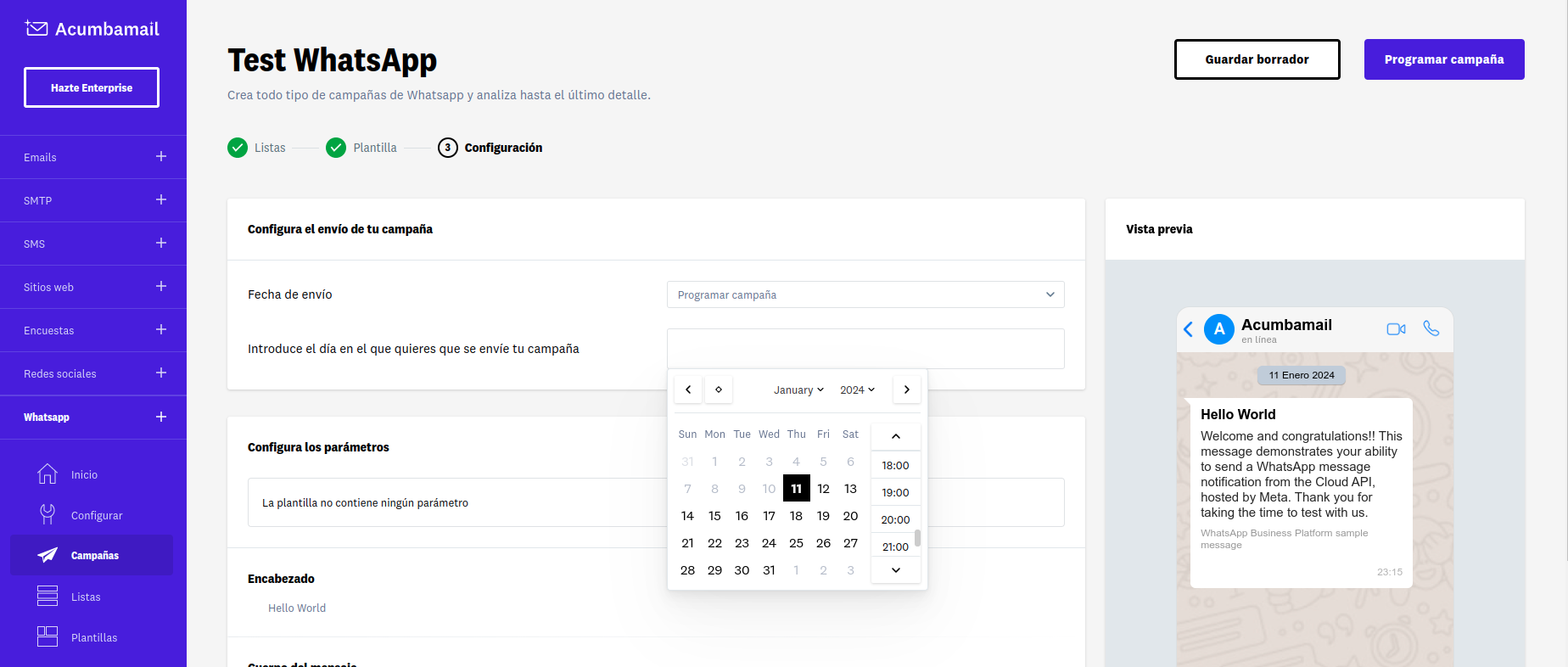1568x667 pixels.
Task: Select day 15 in calendar
Action: coord(715,515)
